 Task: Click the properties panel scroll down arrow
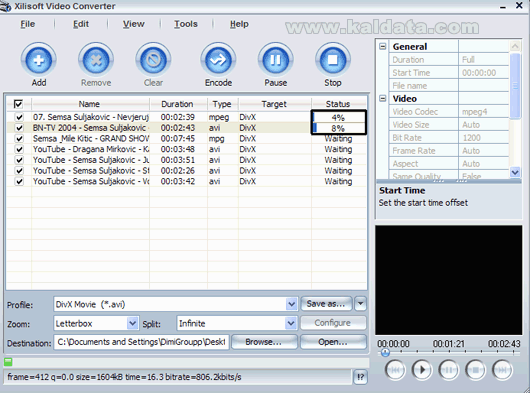tap(515, 172)
